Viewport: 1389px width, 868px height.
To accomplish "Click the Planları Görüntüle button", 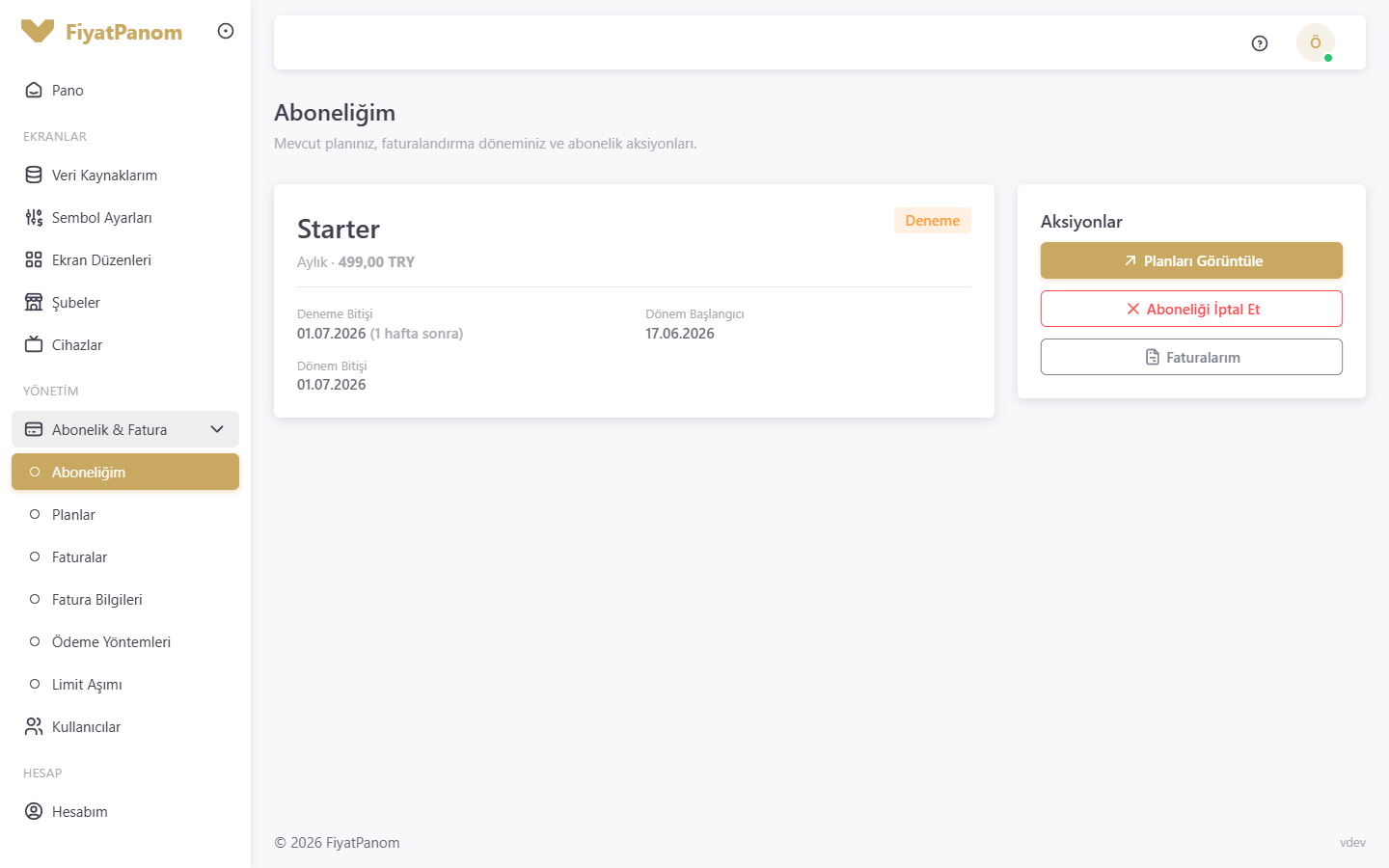I will click(1191, 260).
